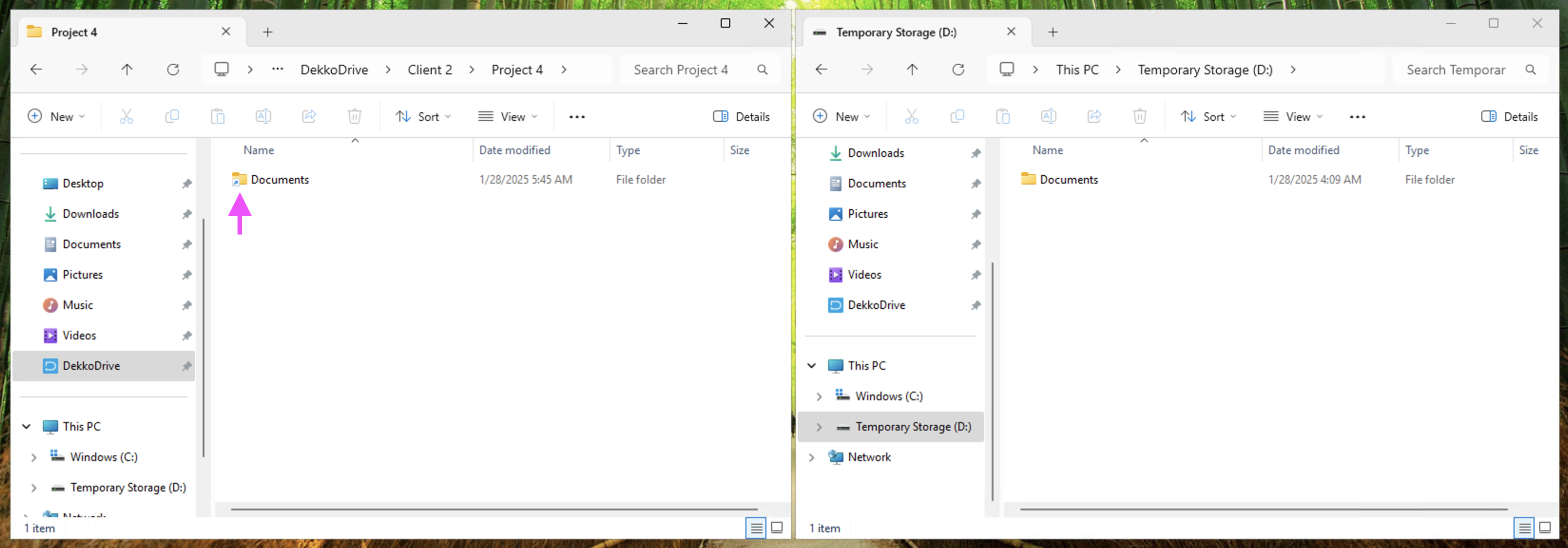
Task: Go up one level in Project 4 window
Action: click(x=127, y=69)
